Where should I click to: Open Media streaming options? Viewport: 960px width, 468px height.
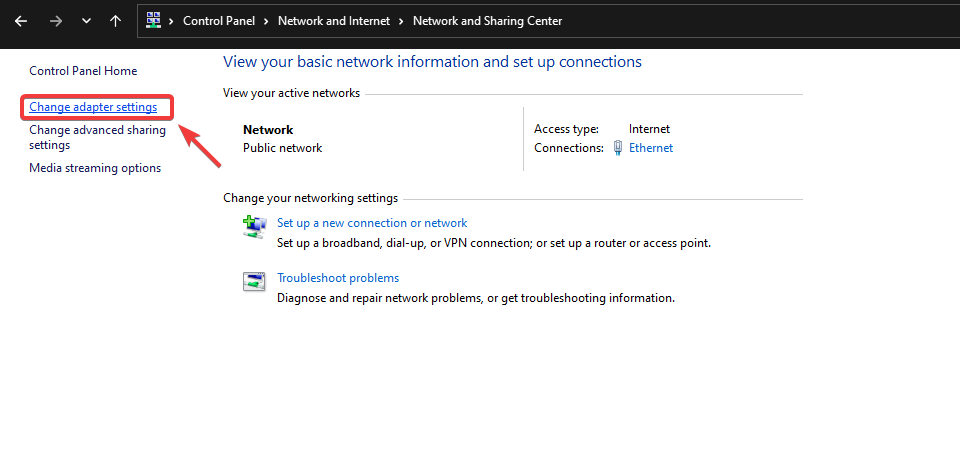point(95,168)
